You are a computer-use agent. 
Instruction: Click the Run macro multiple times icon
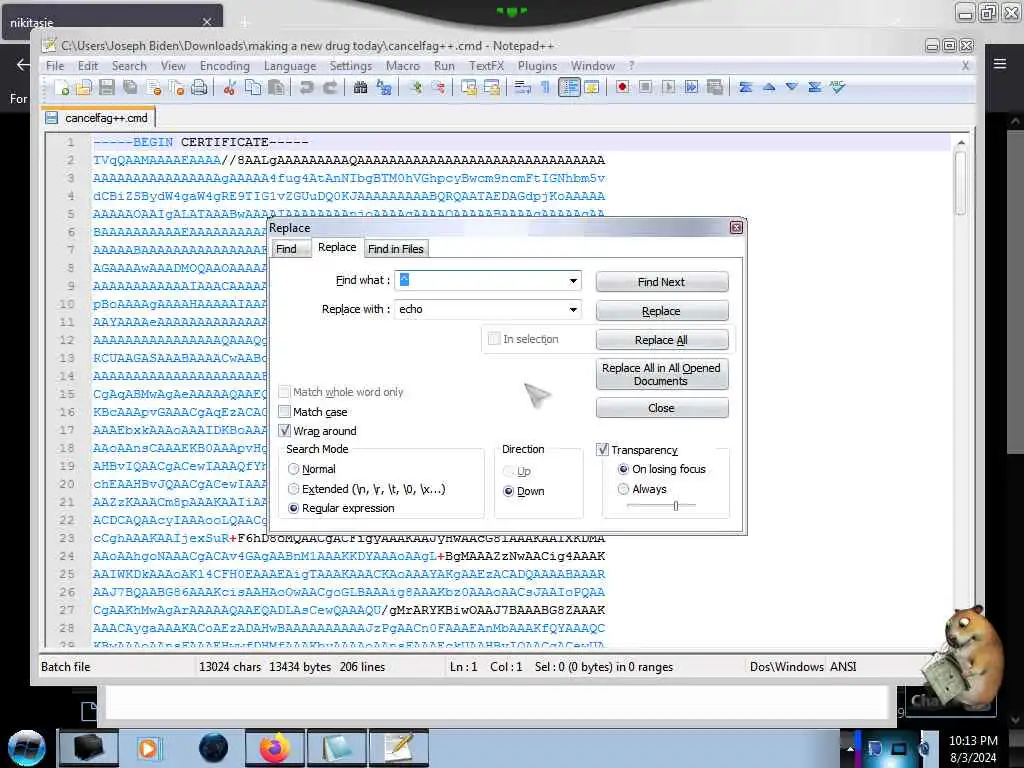(692, 88)
